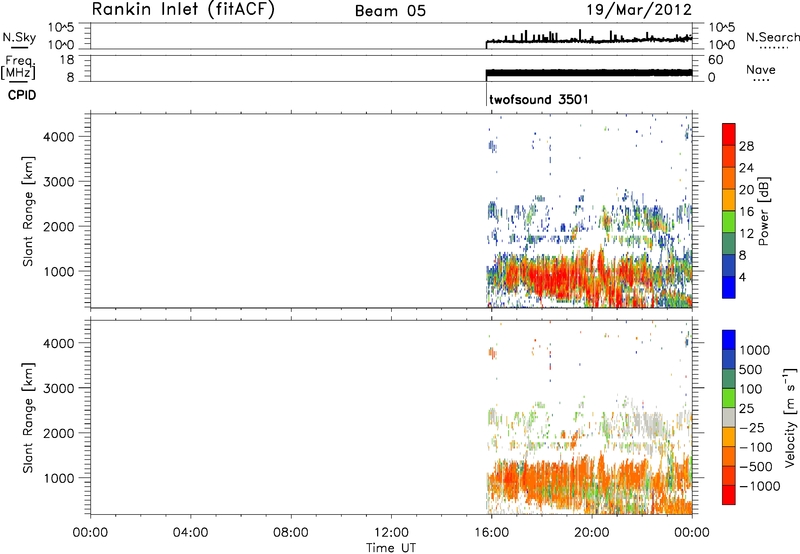The height and width of the screenshot is (554, 800).
Task: Click the "Rankin Inlet (fitACF)" plot title
Action: (x=183, y=10)
